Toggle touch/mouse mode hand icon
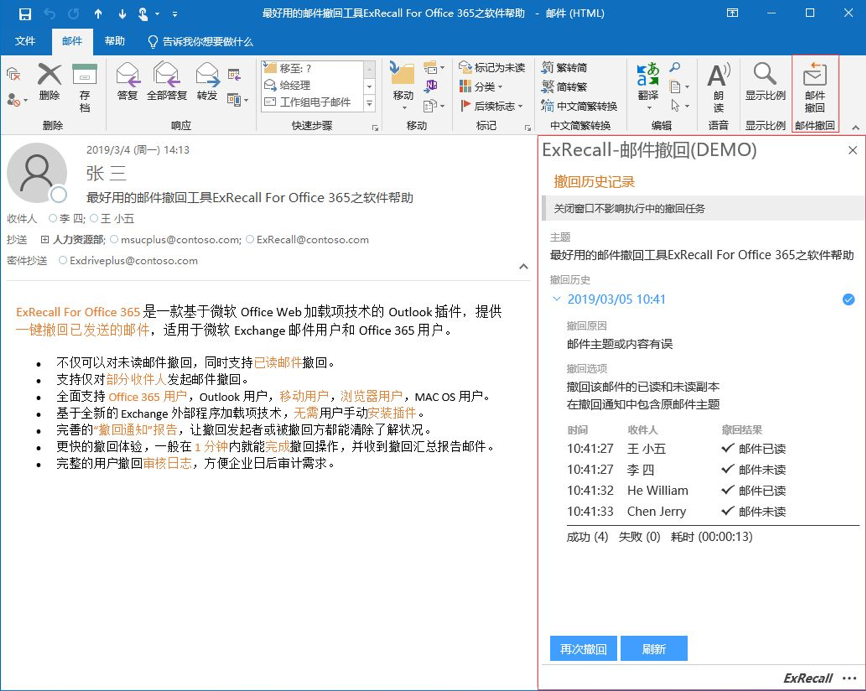The image size is (866, 691). 143,14
